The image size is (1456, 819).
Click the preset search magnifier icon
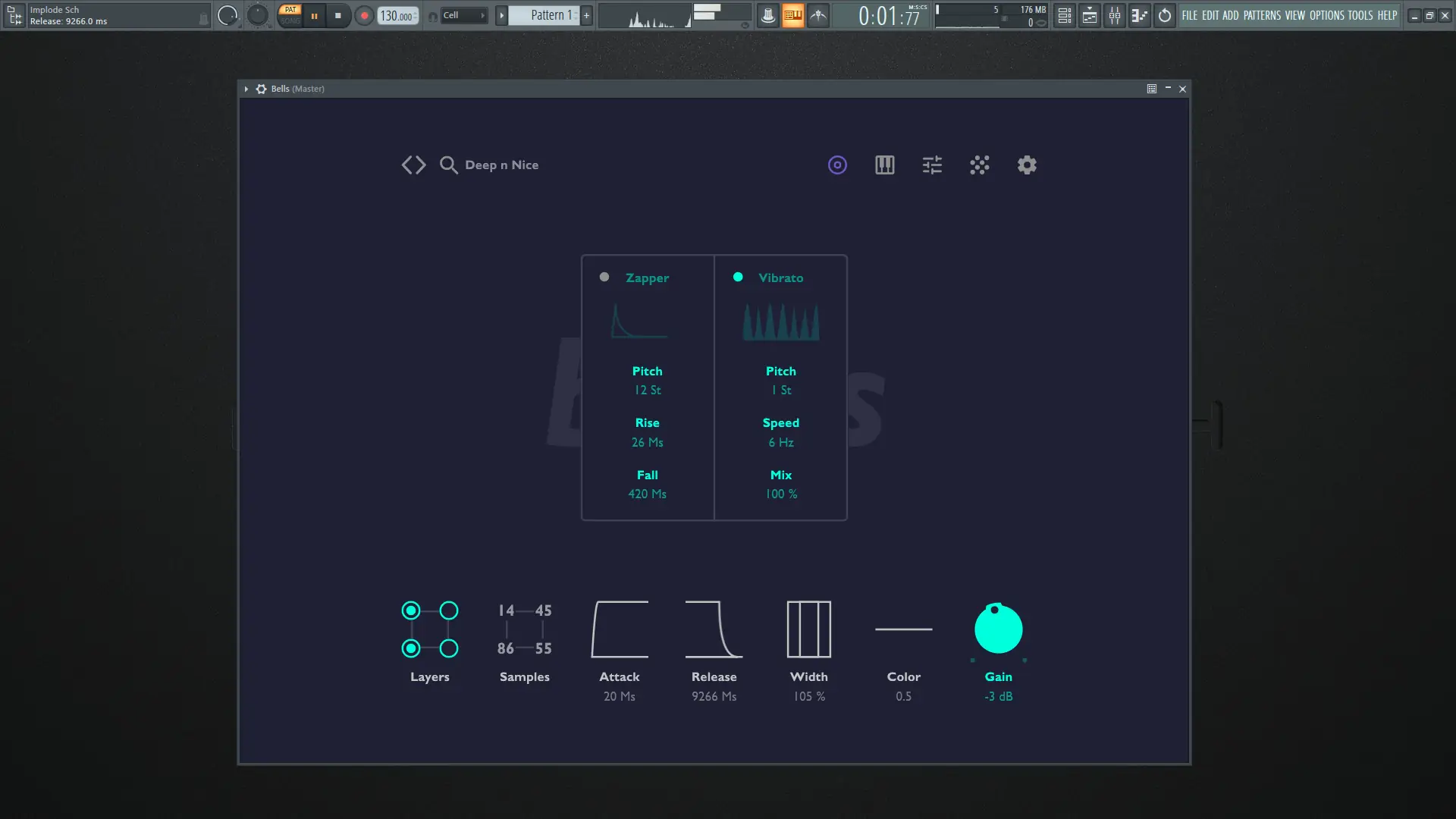pos(448,165)
